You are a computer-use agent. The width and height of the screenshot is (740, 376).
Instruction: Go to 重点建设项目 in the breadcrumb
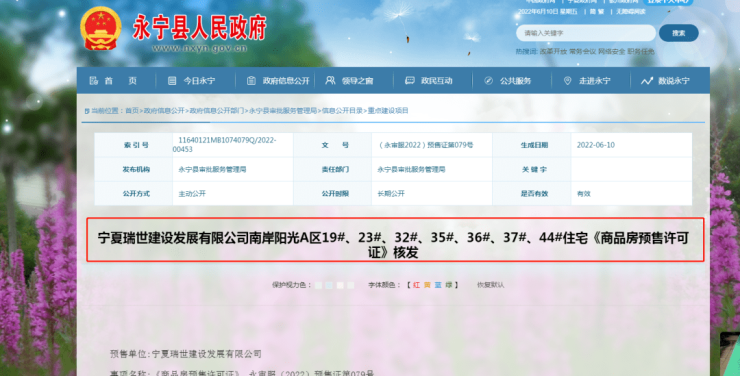[388, 111]
